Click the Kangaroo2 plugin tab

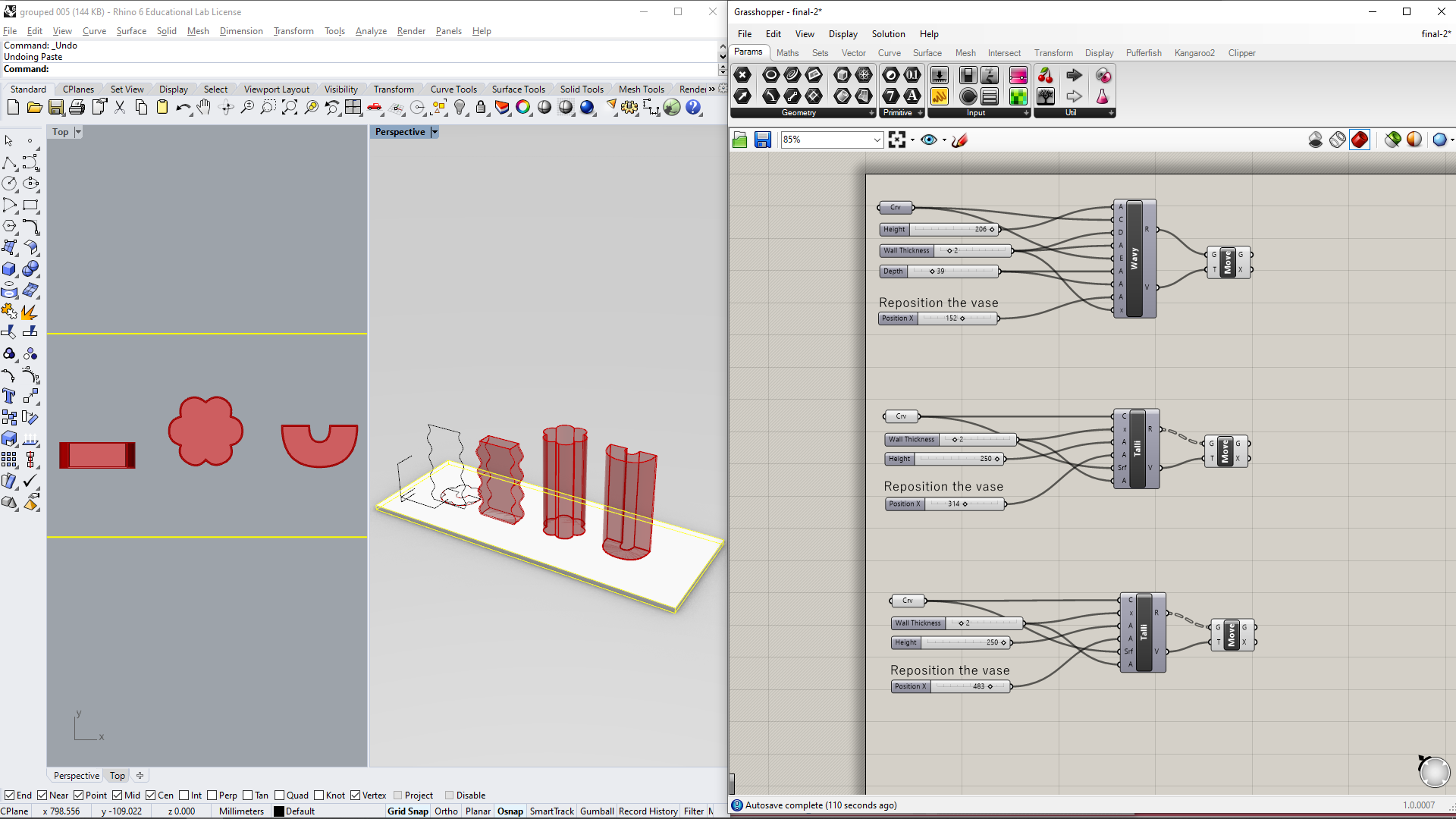click(x=1196, y=52)
